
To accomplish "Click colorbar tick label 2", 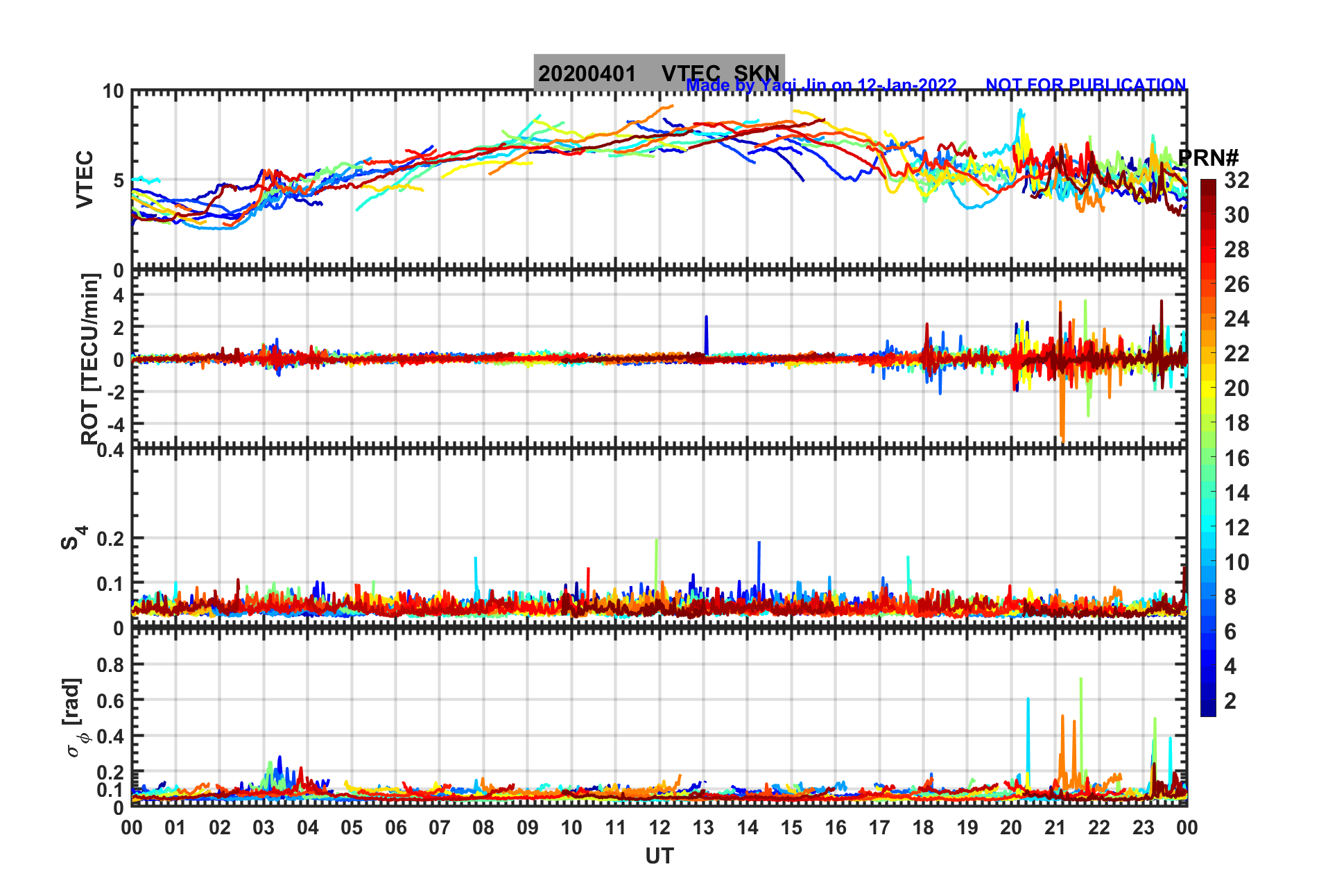I will coord(1230,701).
